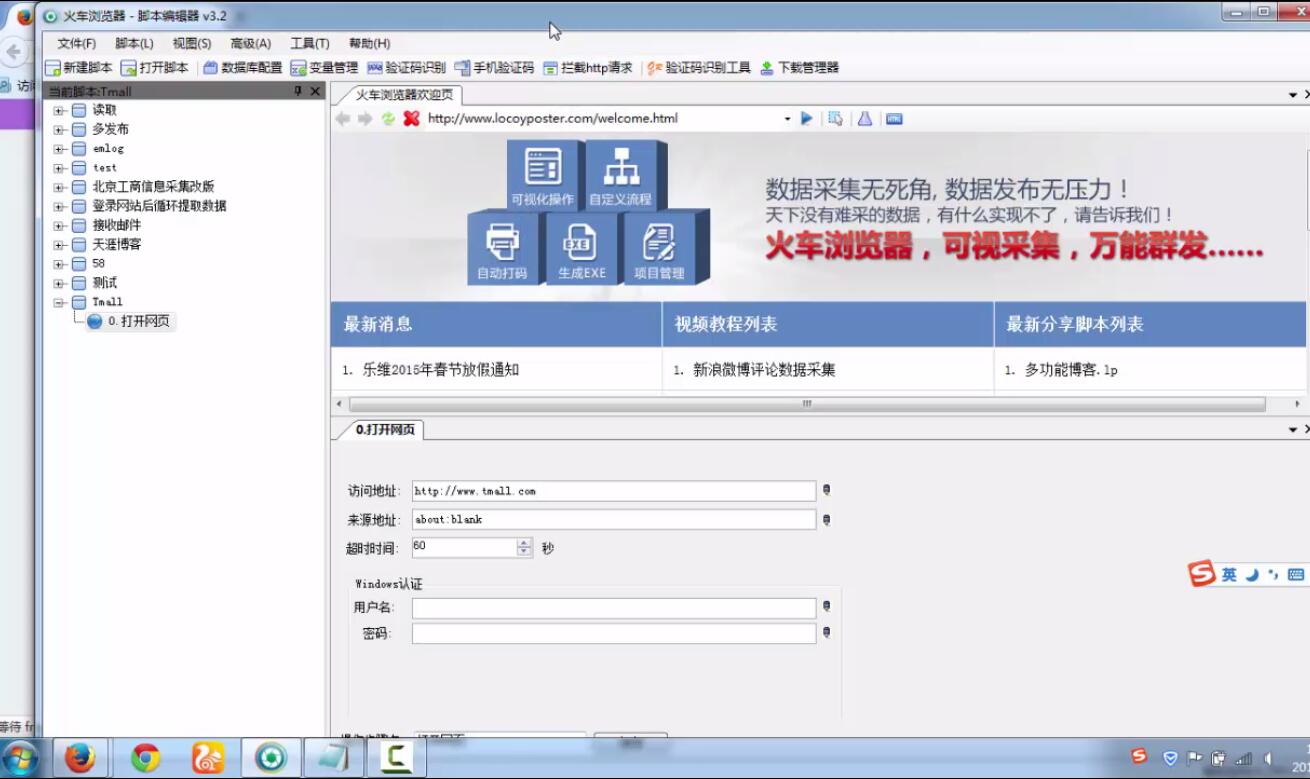Expand the test script node
Viewport: 1310px width, 779px height.
[59, 168]
